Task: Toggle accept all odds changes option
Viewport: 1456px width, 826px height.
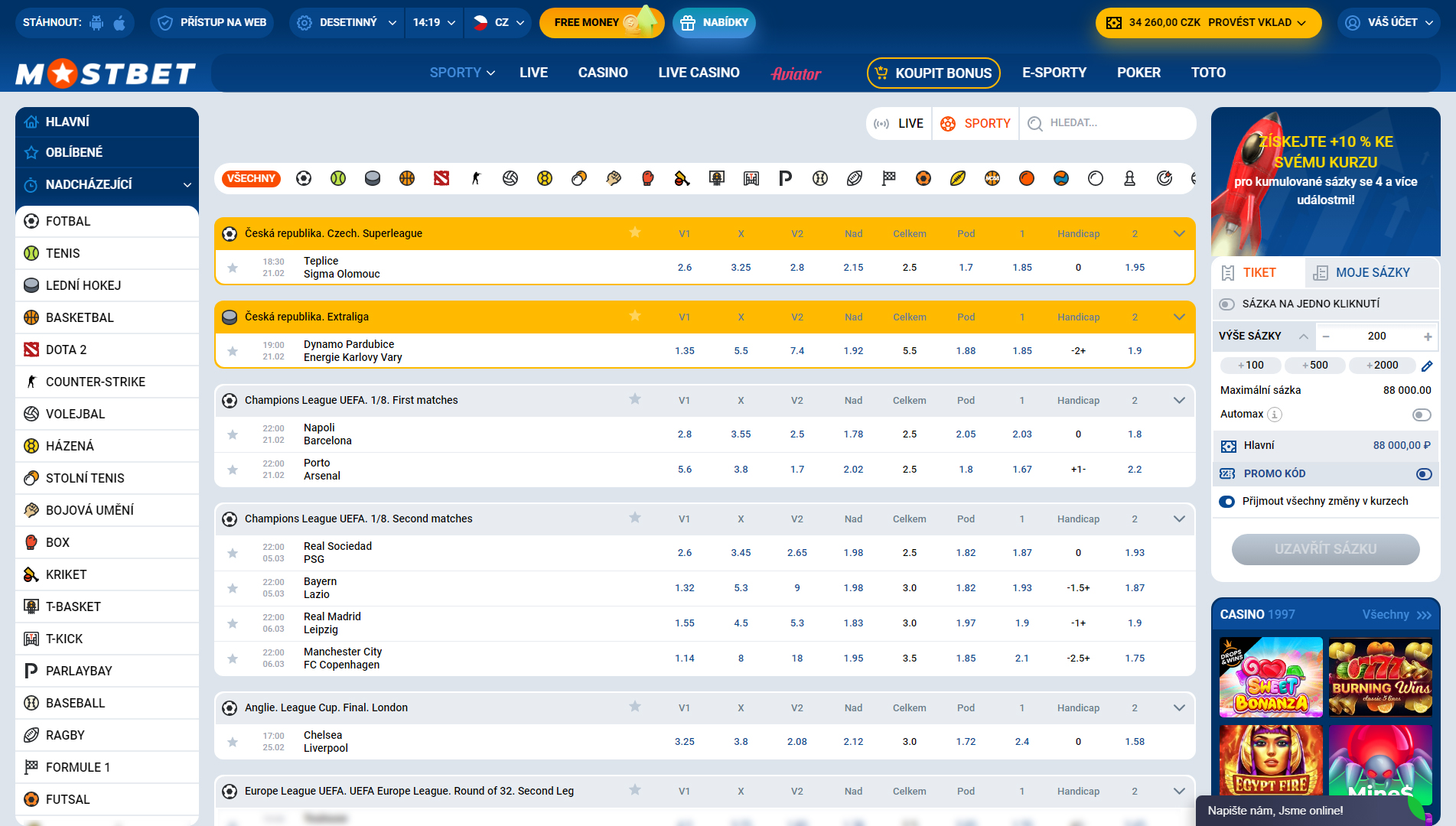Action: click(1227, 502)
